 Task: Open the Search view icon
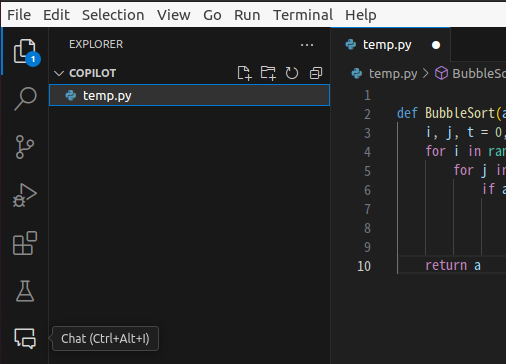click(x=25, y=99)
